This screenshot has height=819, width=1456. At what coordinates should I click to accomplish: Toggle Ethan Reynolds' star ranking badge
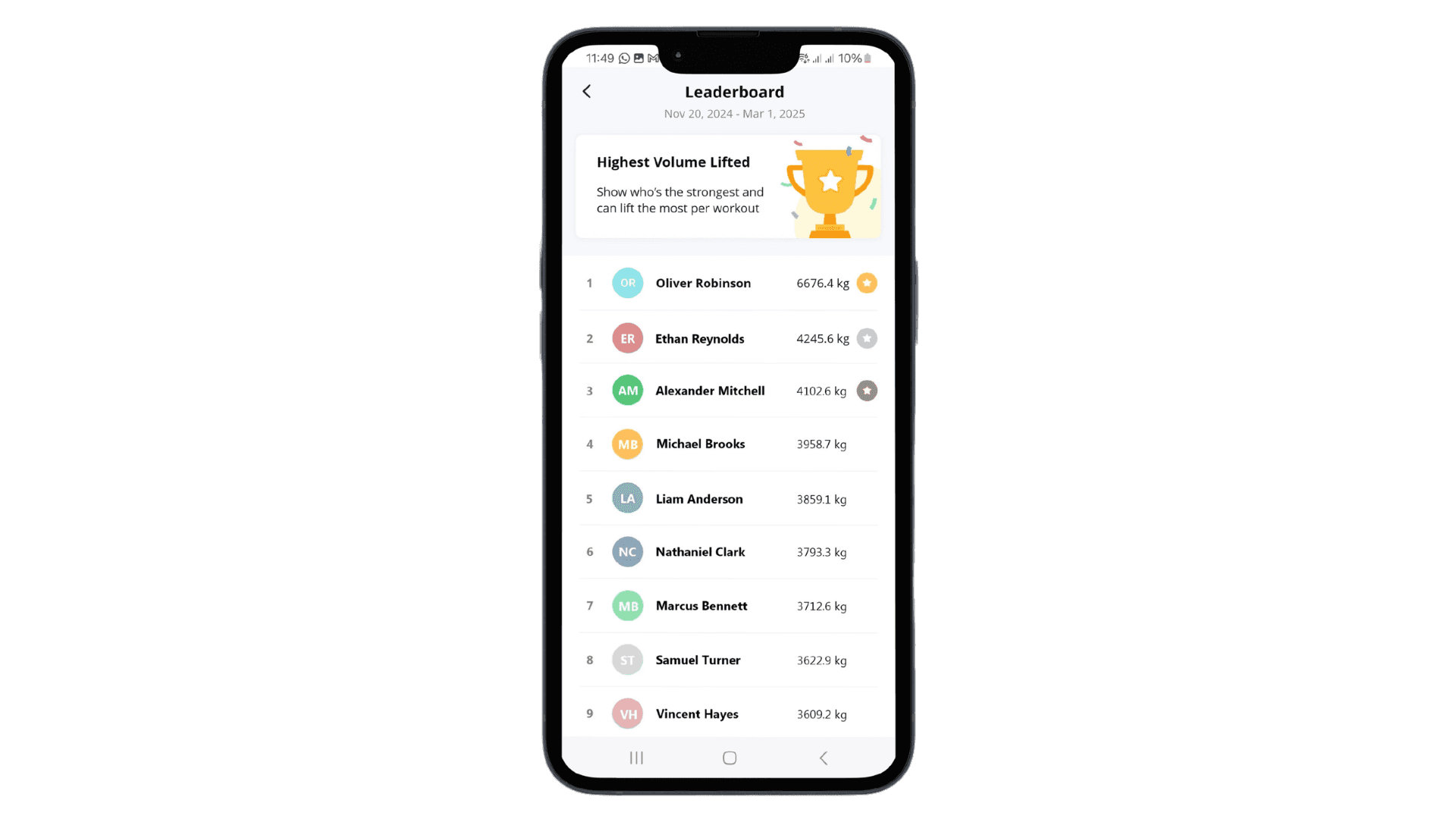(x=866, y=338)
